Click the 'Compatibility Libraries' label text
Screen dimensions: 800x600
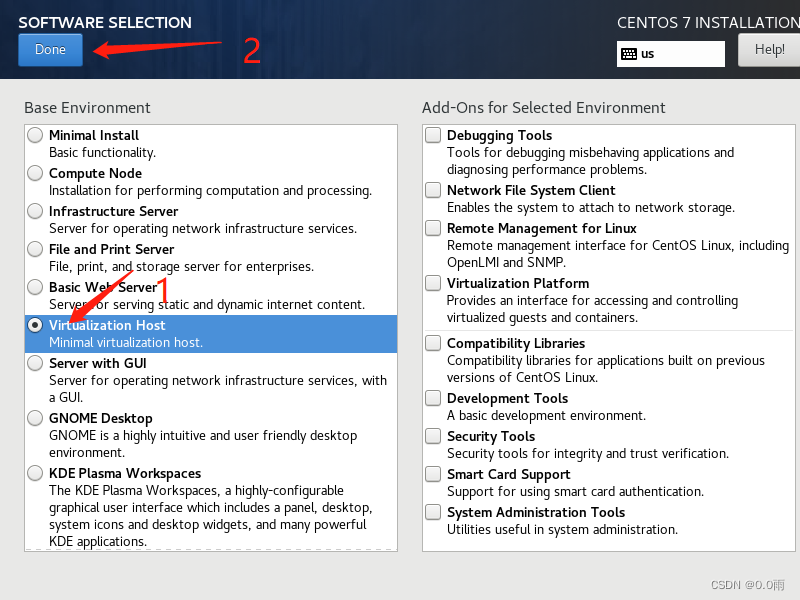[x=516, y=343]
